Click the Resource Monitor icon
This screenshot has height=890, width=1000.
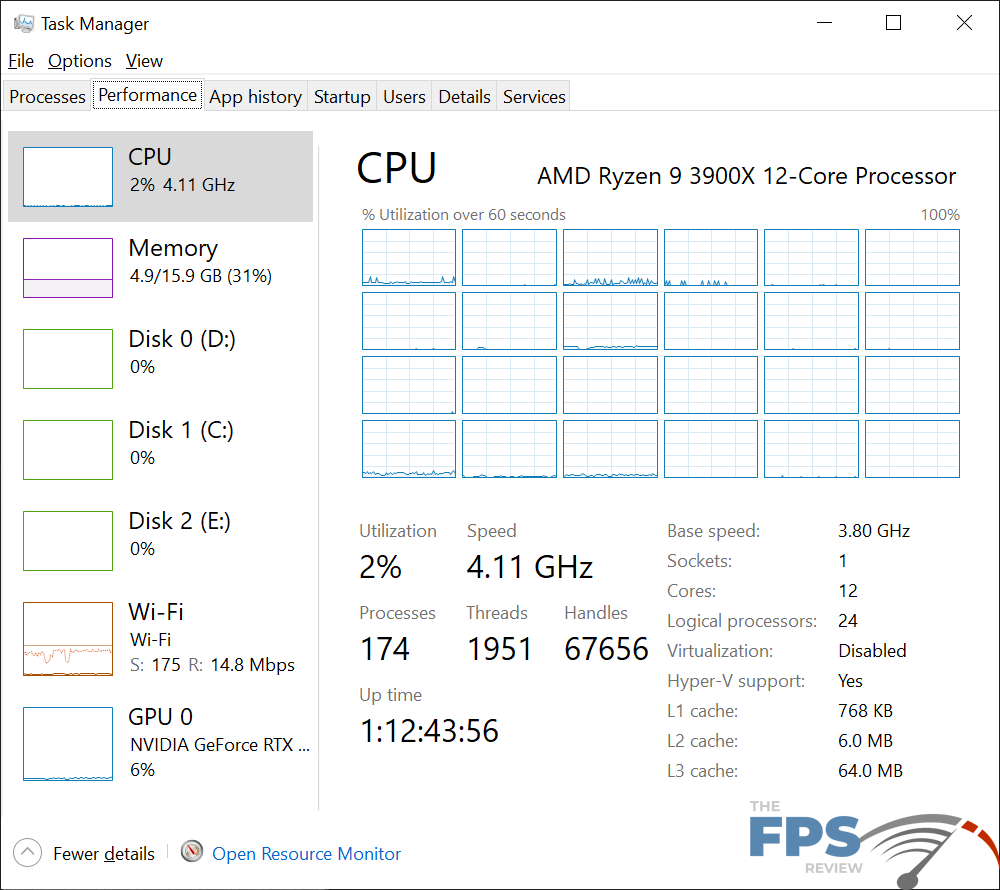tap(192, 852)
